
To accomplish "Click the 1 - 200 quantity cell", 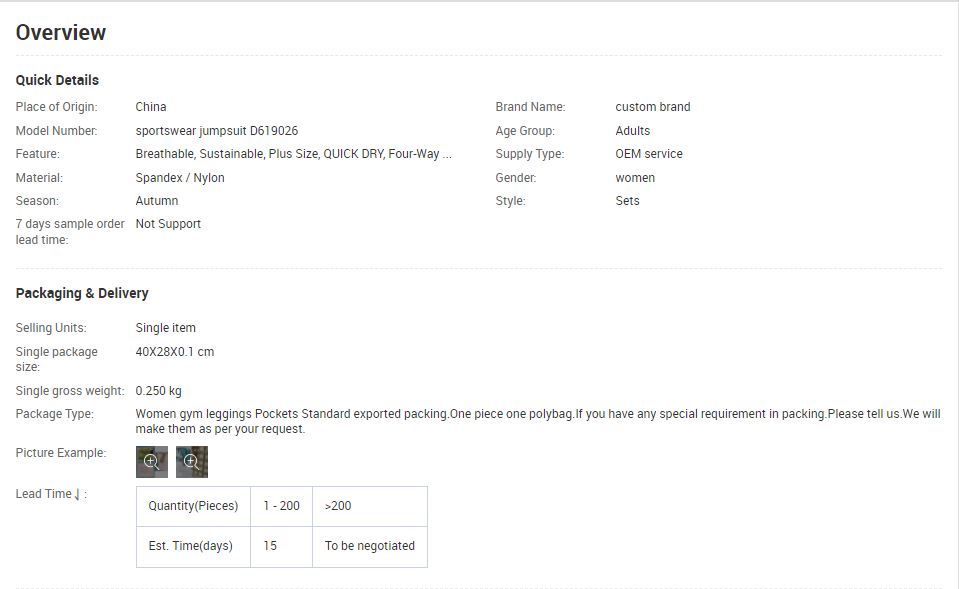I will 281,506.
